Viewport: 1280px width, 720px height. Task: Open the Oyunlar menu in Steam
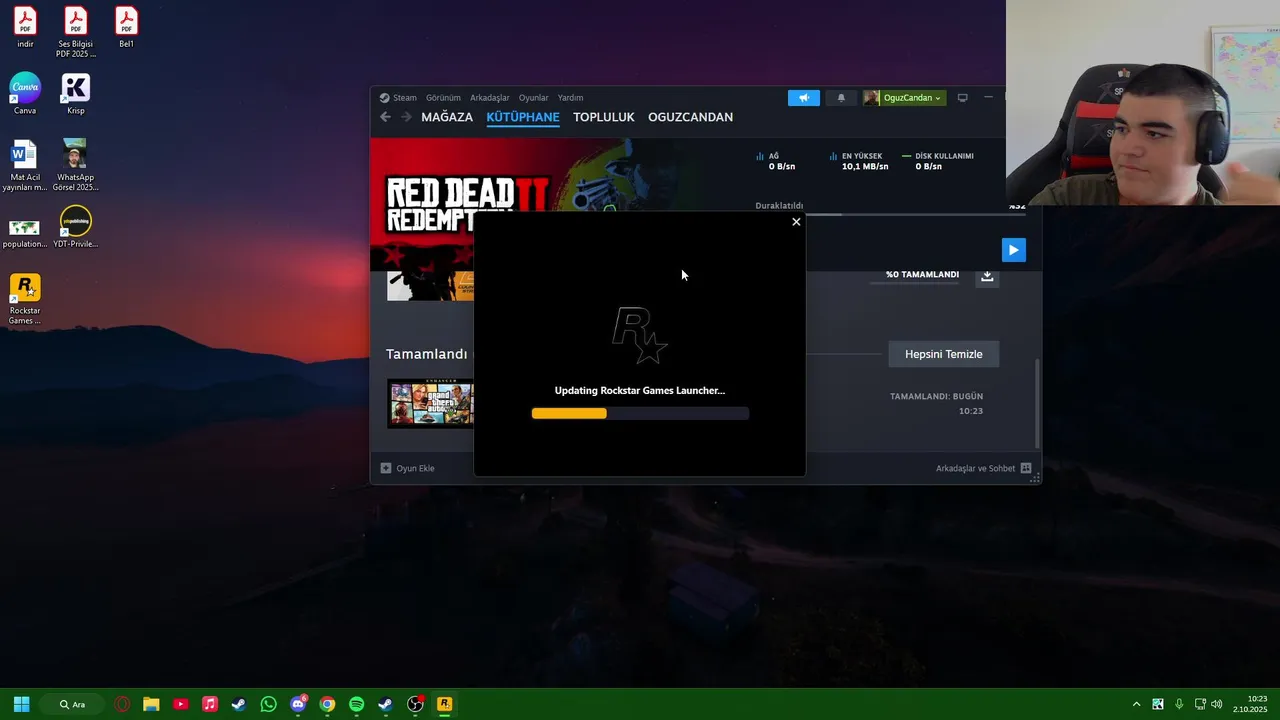pos(533,98)
